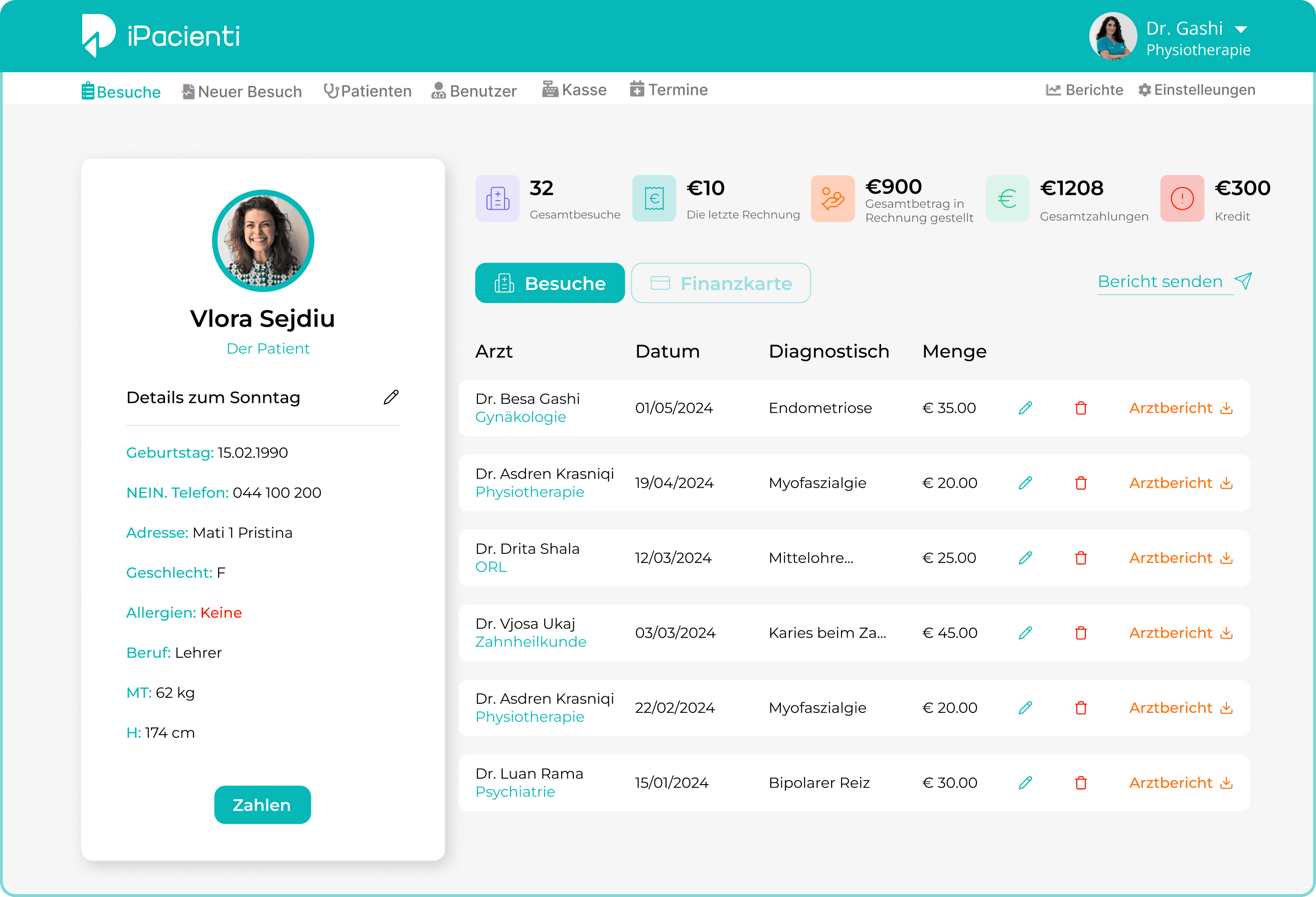This screenshot has height=897, width=1316.
Task: Open the Dr. Gashi account dropdown
Action: (1241, 30)
